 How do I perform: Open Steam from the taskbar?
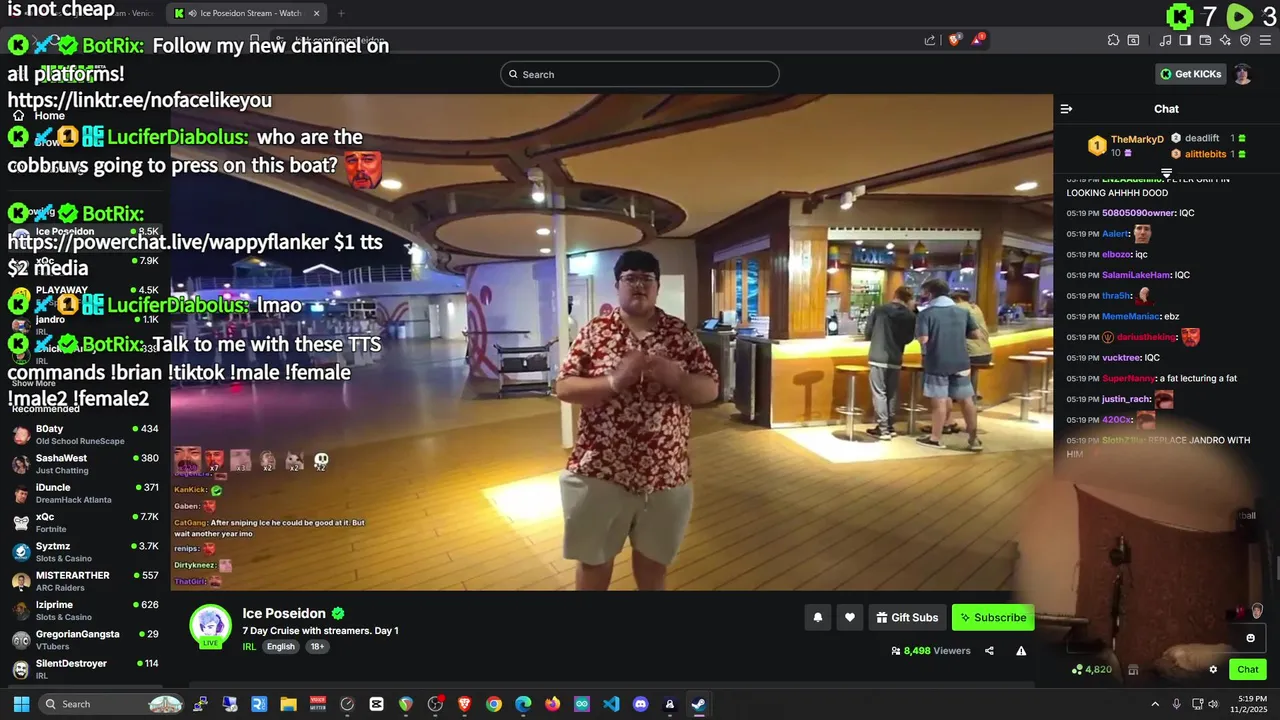click(699, 704)
